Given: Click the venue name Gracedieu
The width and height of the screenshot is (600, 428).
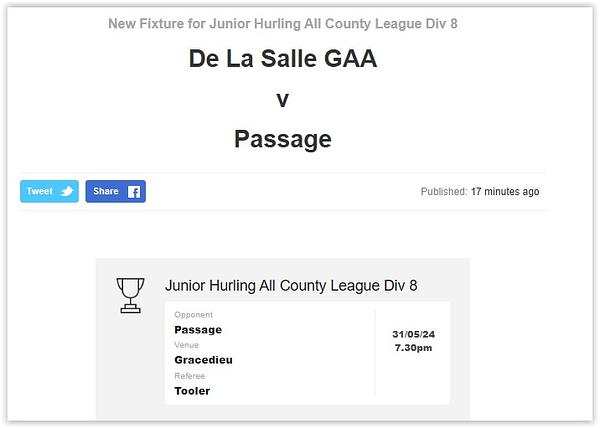Looking at the screenshot, I should point(204,360).
